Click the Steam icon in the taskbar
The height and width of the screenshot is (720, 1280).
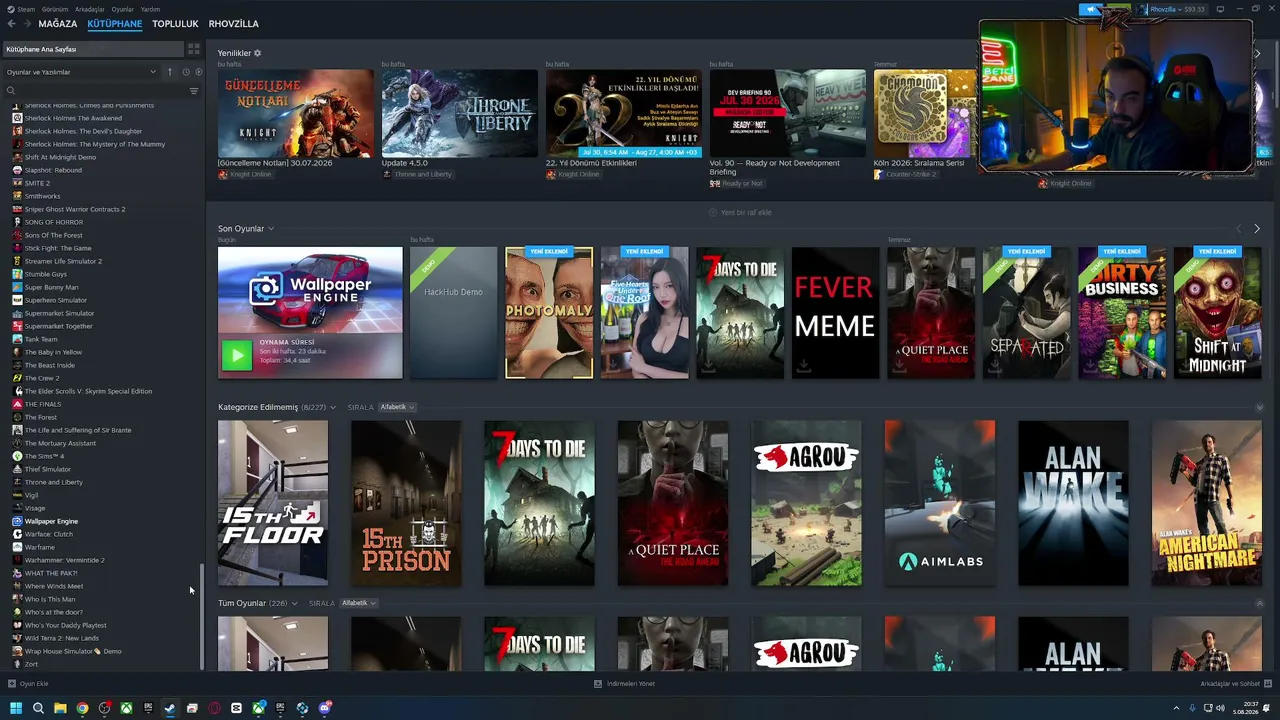pos(170,708)
